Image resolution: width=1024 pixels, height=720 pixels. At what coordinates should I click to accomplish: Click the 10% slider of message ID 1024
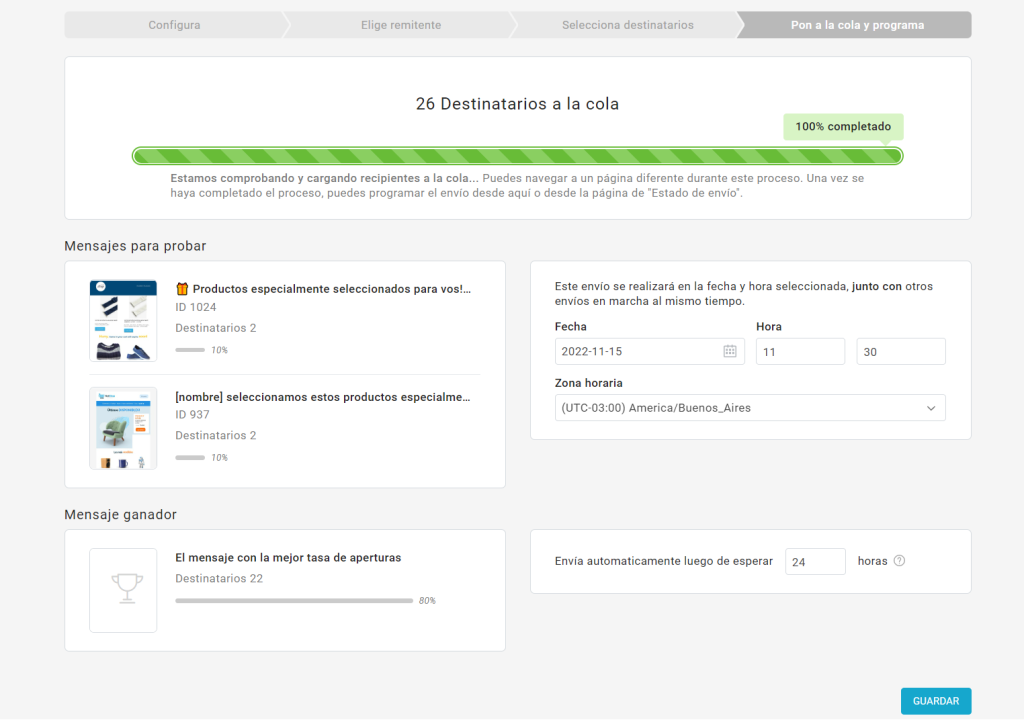coord(189,350)
